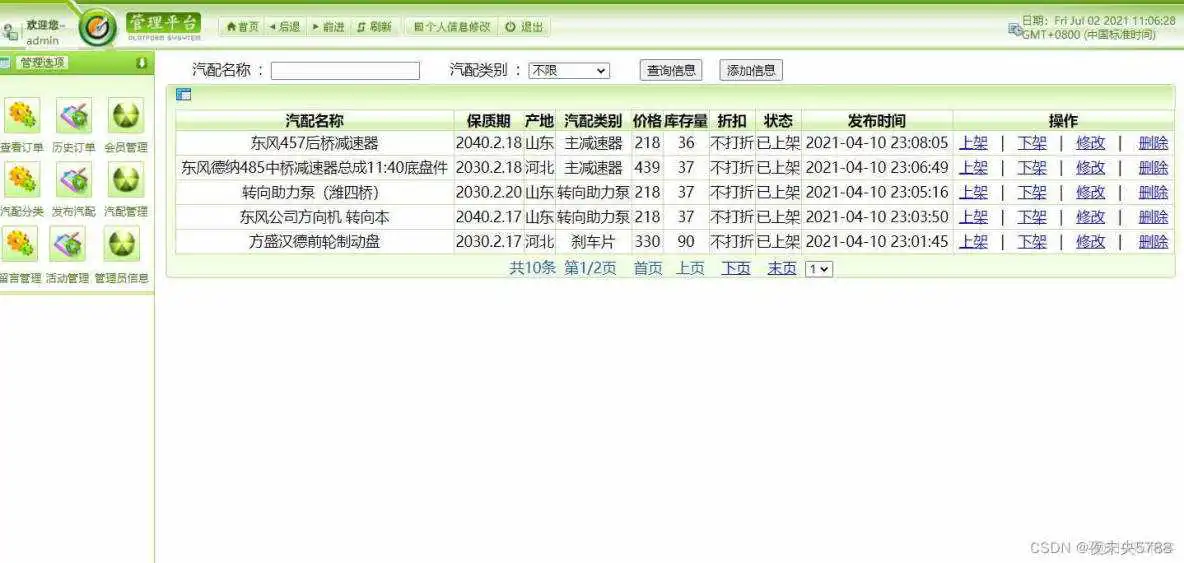Open the 汽配类别 dropdown
Viewport: 1184px width, 563px height.
(x=569, y=70)
